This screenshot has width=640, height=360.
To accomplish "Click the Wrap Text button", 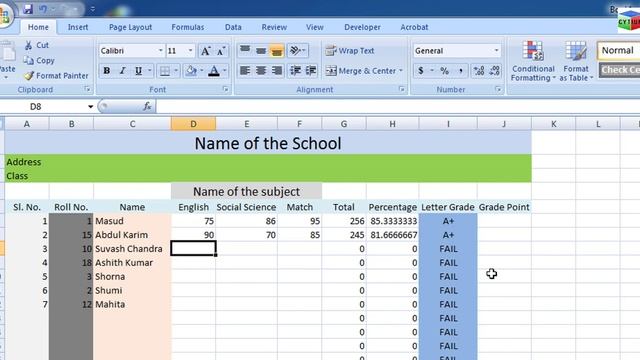I will (350, 51).
